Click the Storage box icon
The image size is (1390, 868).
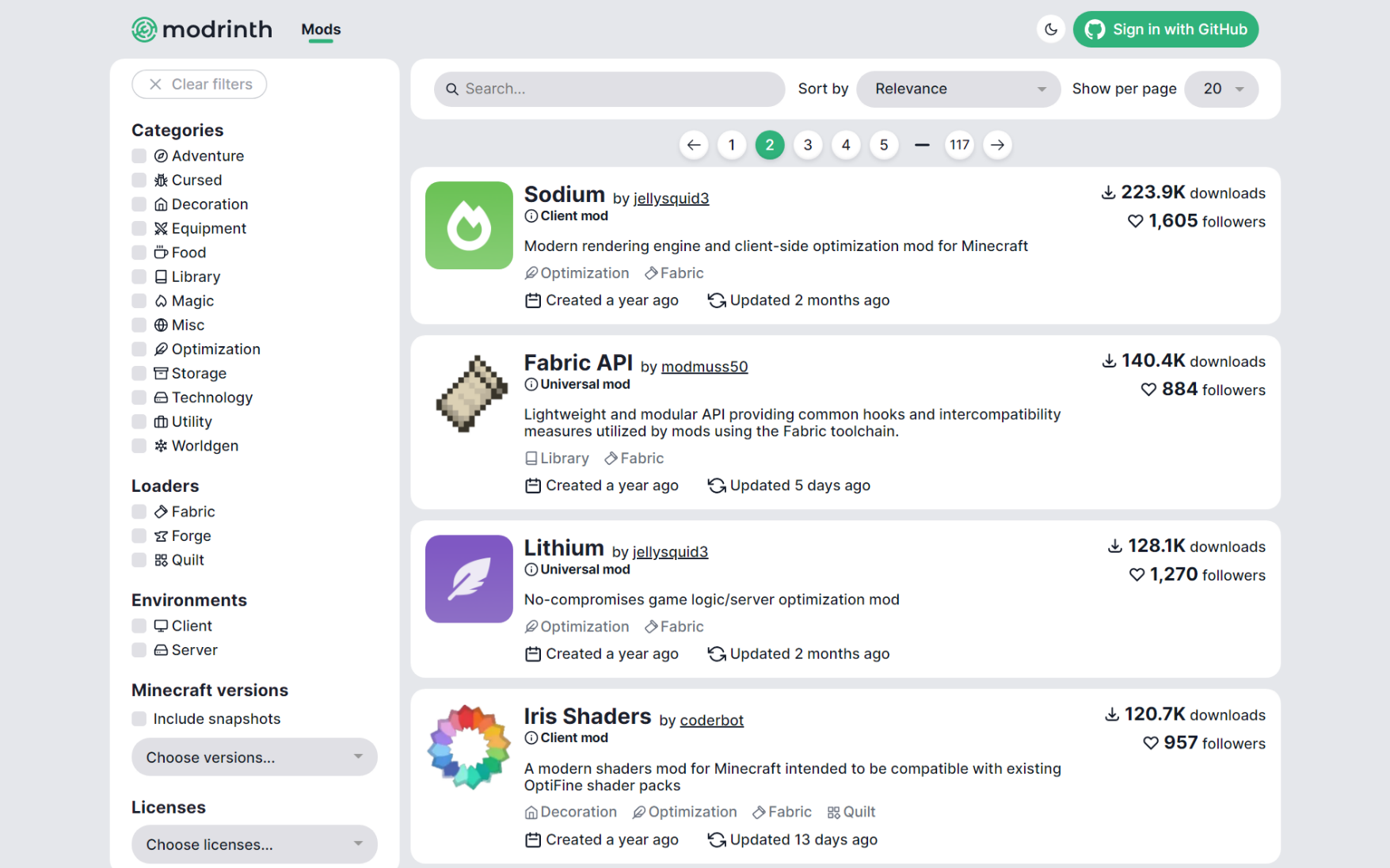(161, 374)
